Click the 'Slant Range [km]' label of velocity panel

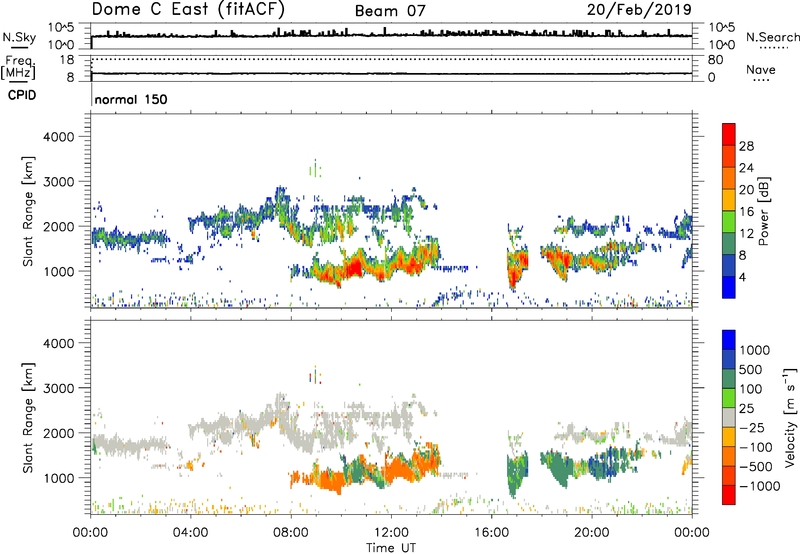click(28, 418)
